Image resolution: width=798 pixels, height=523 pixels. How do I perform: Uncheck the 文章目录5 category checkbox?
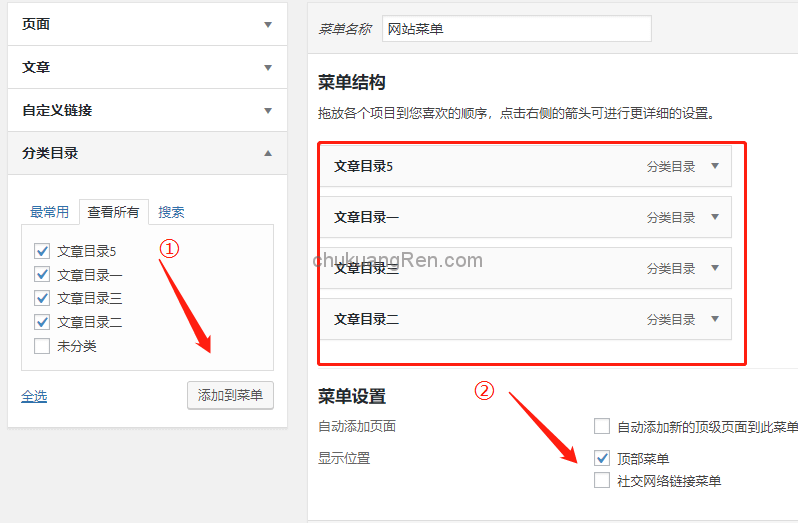42,251
